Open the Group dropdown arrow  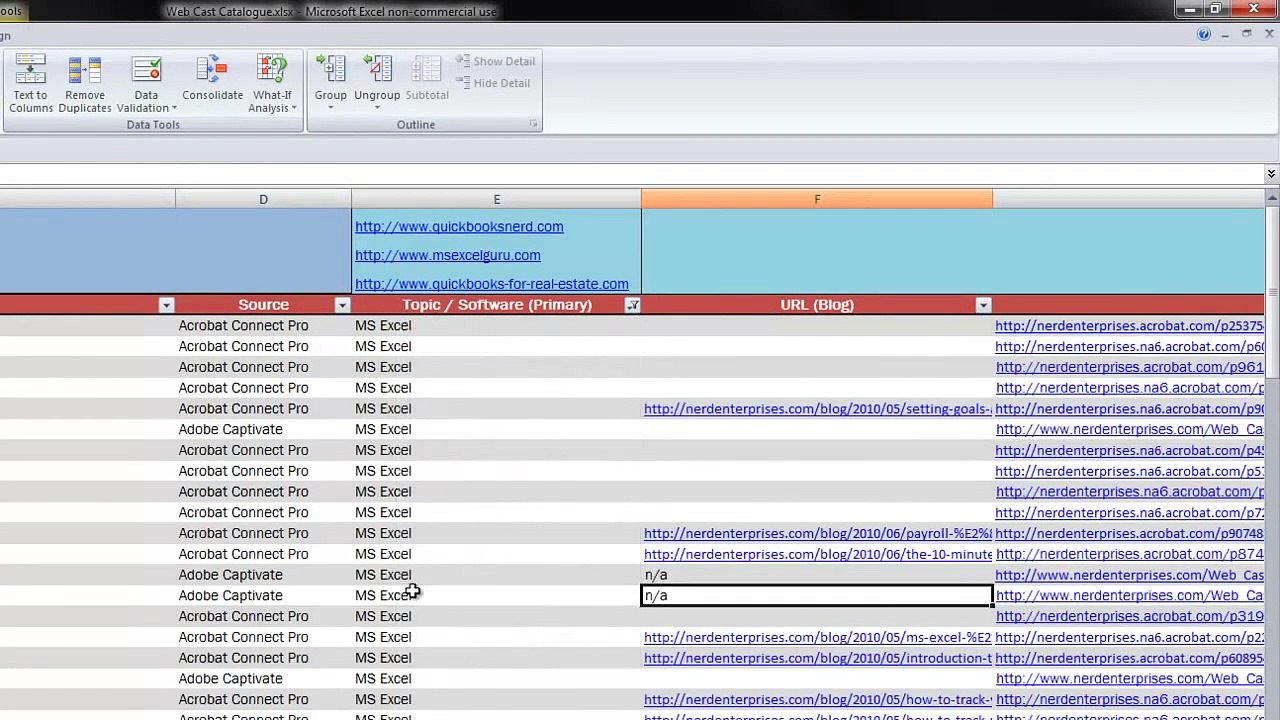[x=331, y=107]
